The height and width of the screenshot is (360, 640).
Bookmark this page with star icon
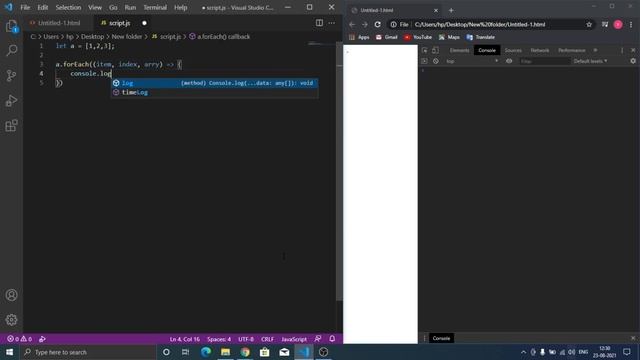click(x=589, y=24)
